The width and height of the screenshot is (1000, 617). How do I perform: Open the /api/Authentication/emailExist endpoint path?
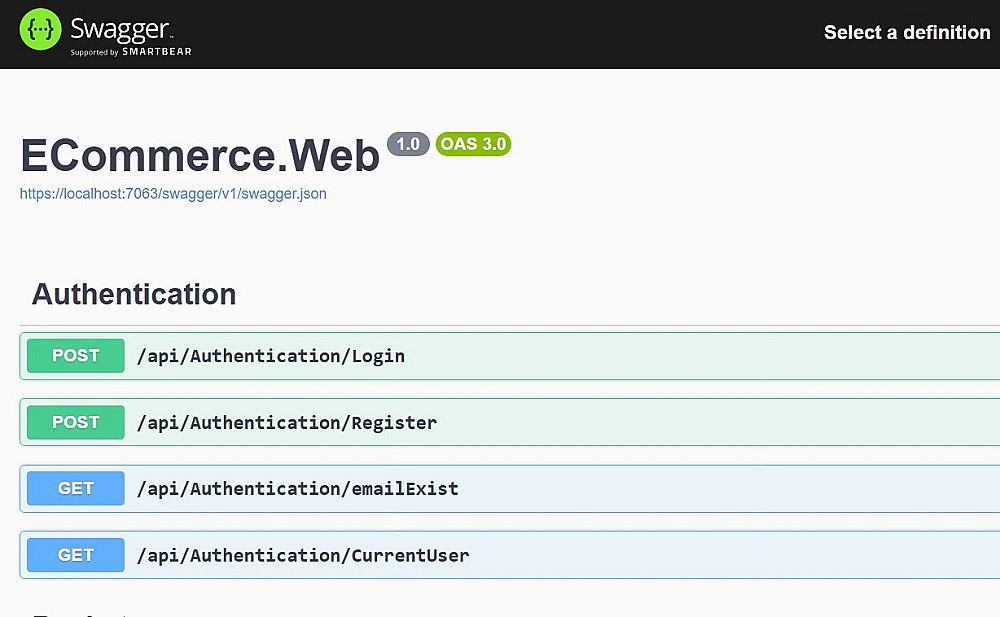[297, 488]
